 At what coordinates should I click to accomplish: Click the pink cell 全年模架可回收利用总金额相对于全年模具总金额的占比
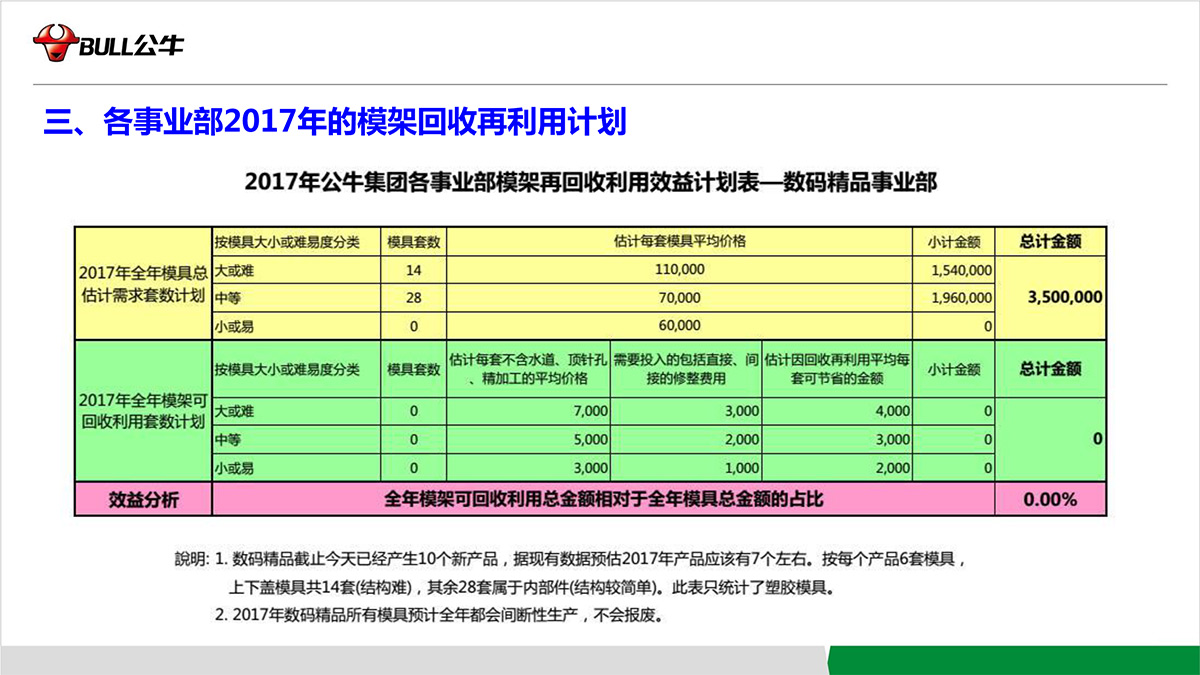coord(603,499)
